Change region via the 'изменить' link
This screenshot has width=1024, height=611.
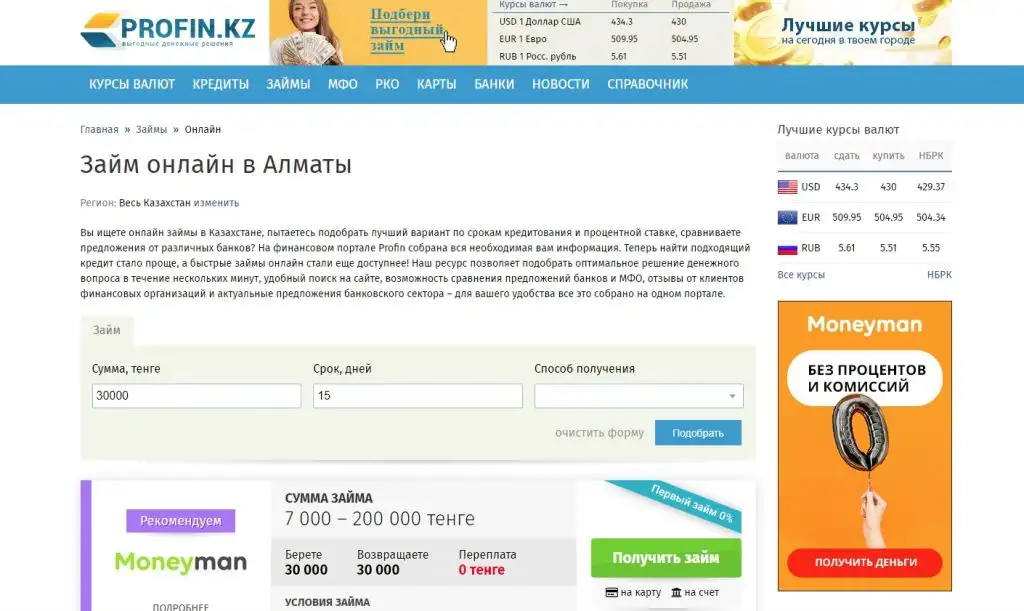coord(216,203)
